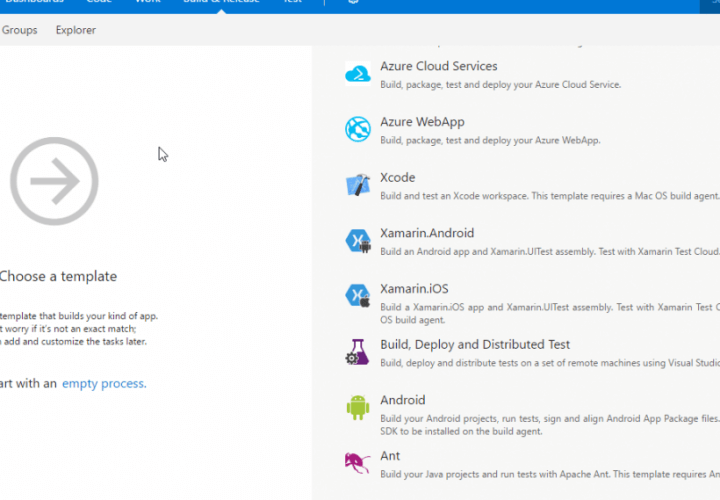
Task: Choose the Xamarin.Android template title
Action: click(x=427, y=233)
